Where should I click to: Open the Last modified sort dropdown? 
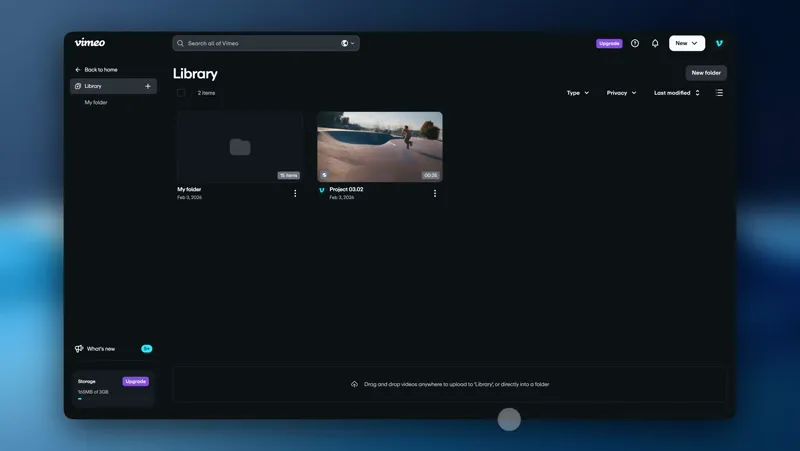(x=677, y=93)
